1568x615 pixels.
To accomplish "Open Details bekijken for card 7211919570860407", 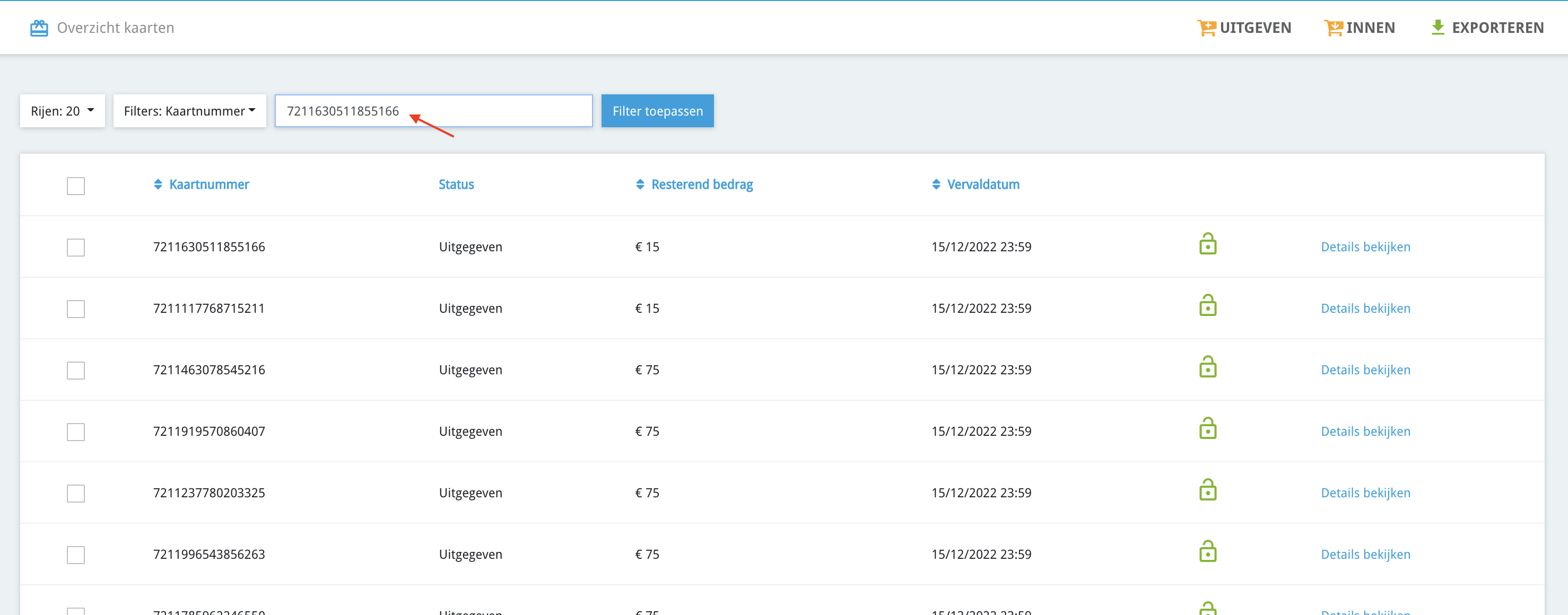I will click(1365, 431).
